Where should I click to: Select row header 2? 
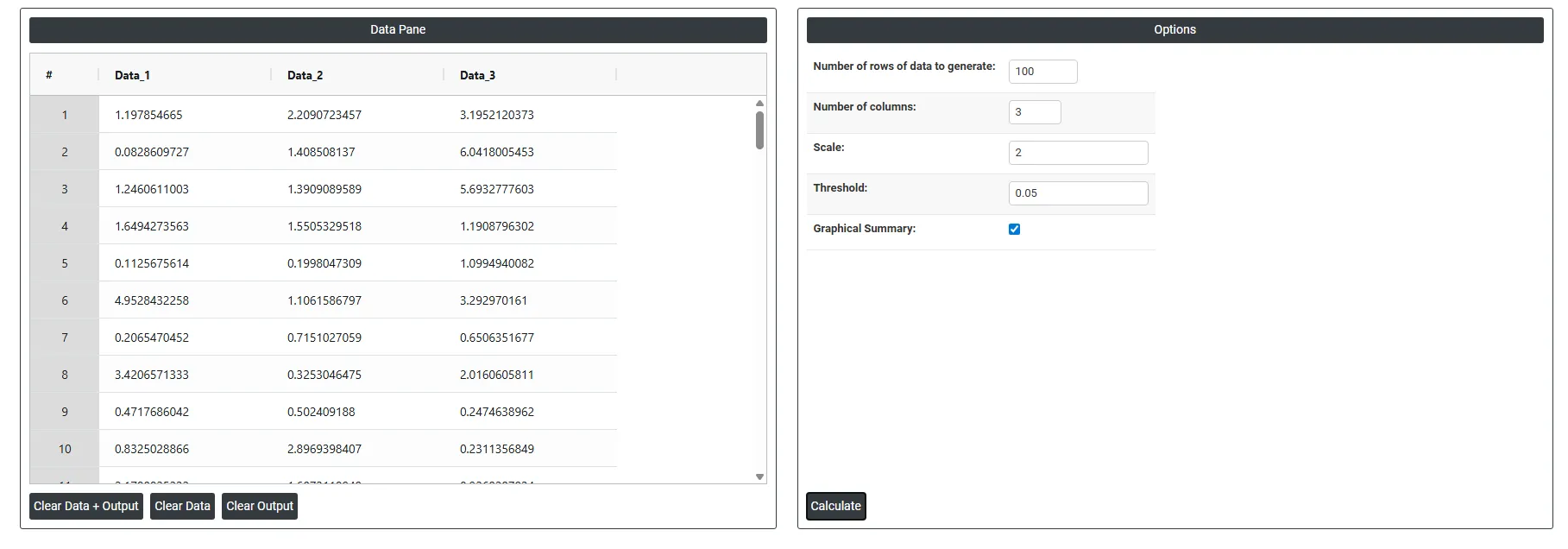pos(65,152)
